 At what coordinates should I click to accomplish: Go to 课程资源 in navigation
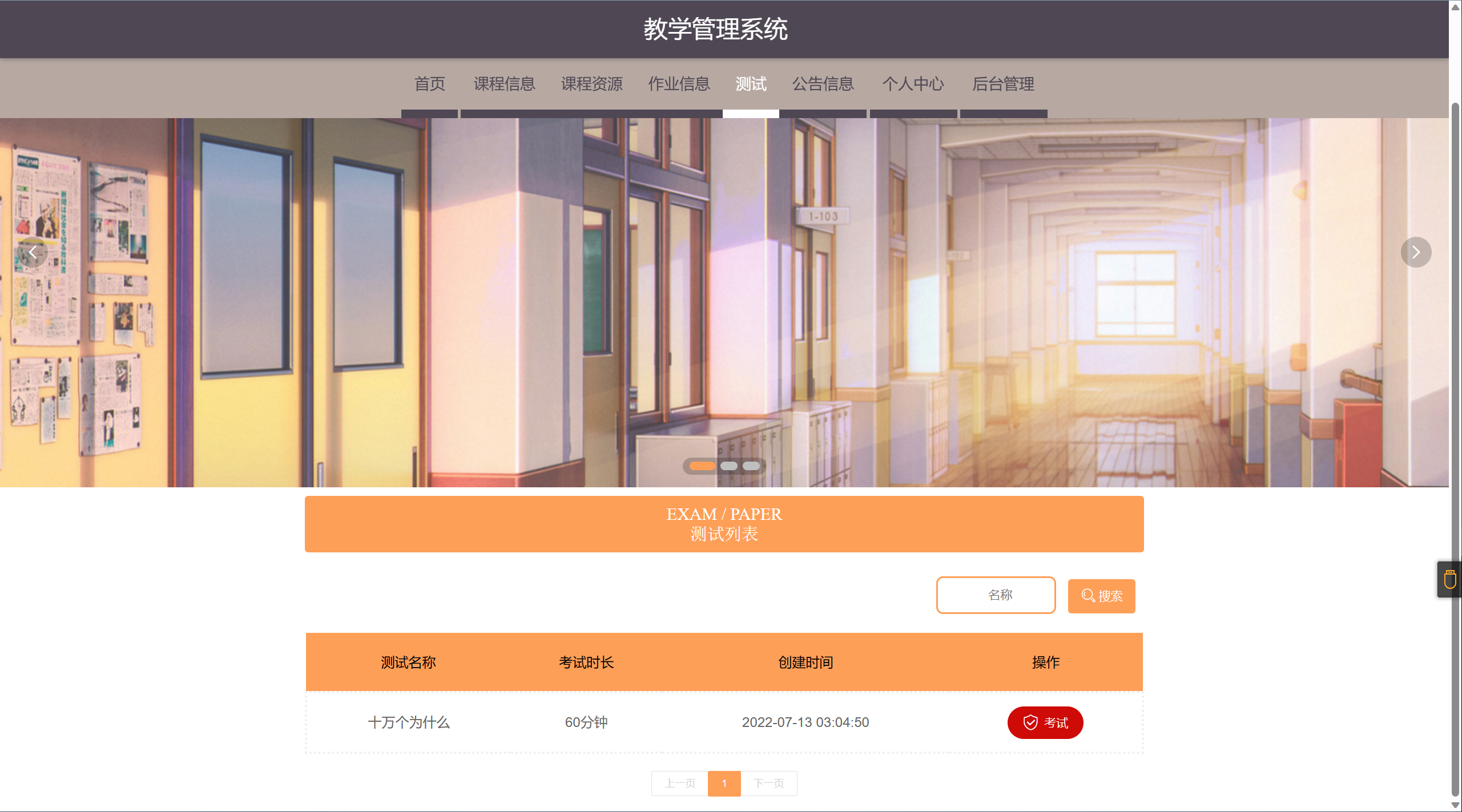591,84
